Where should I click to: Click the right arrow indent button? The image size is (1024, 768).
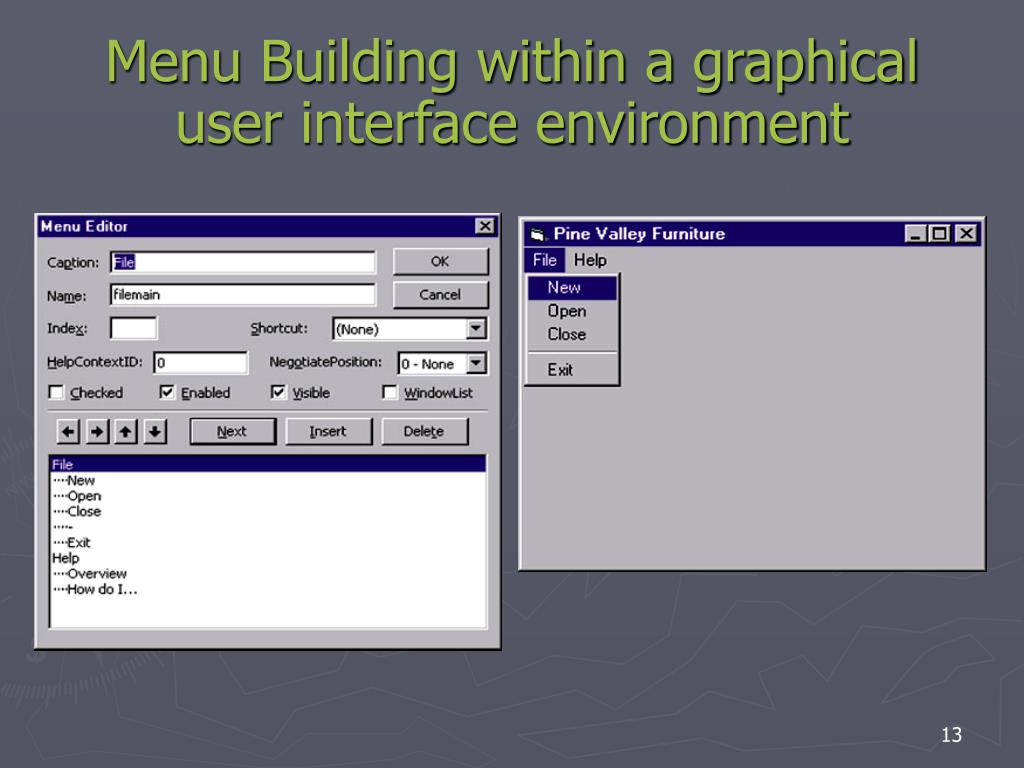97,432
